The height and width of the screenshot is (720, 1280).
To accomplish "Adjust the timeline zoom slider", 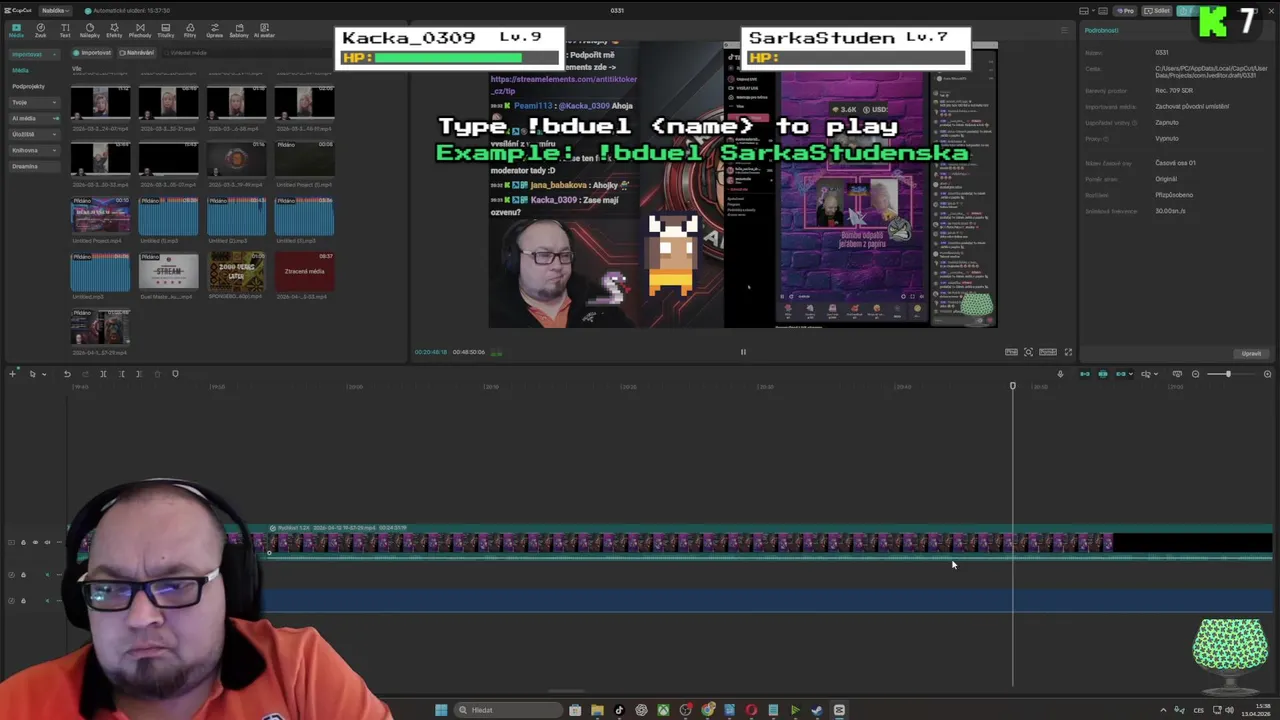I will pos(1228,374).
